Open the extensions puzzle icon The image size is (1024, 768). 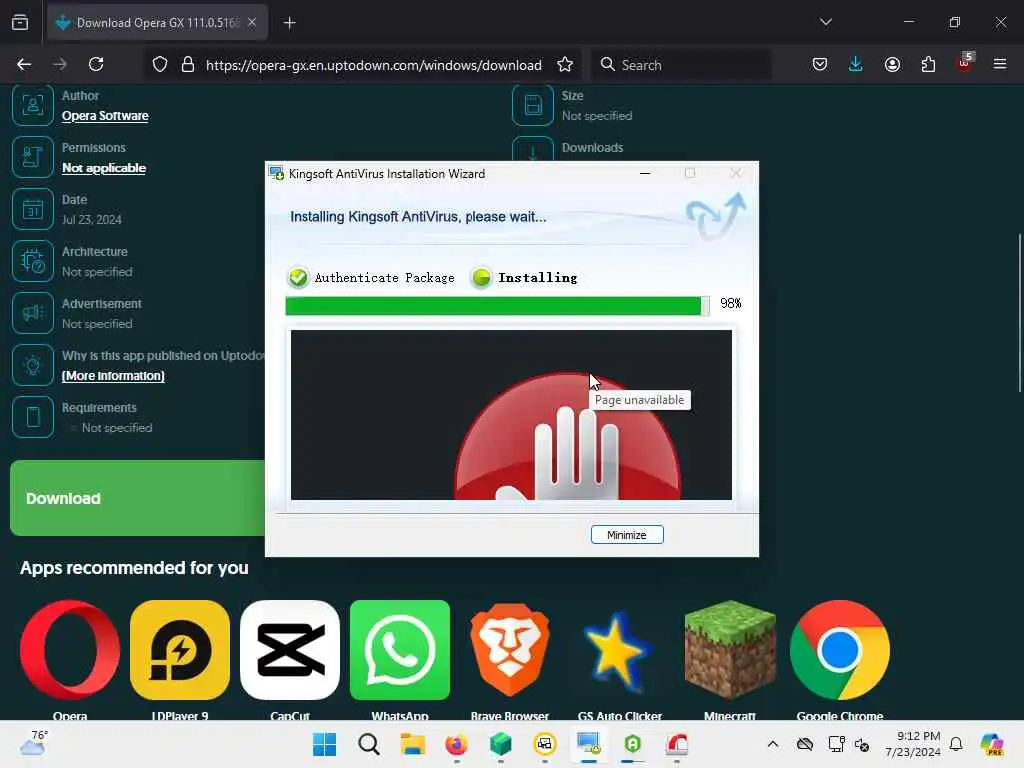928,64
